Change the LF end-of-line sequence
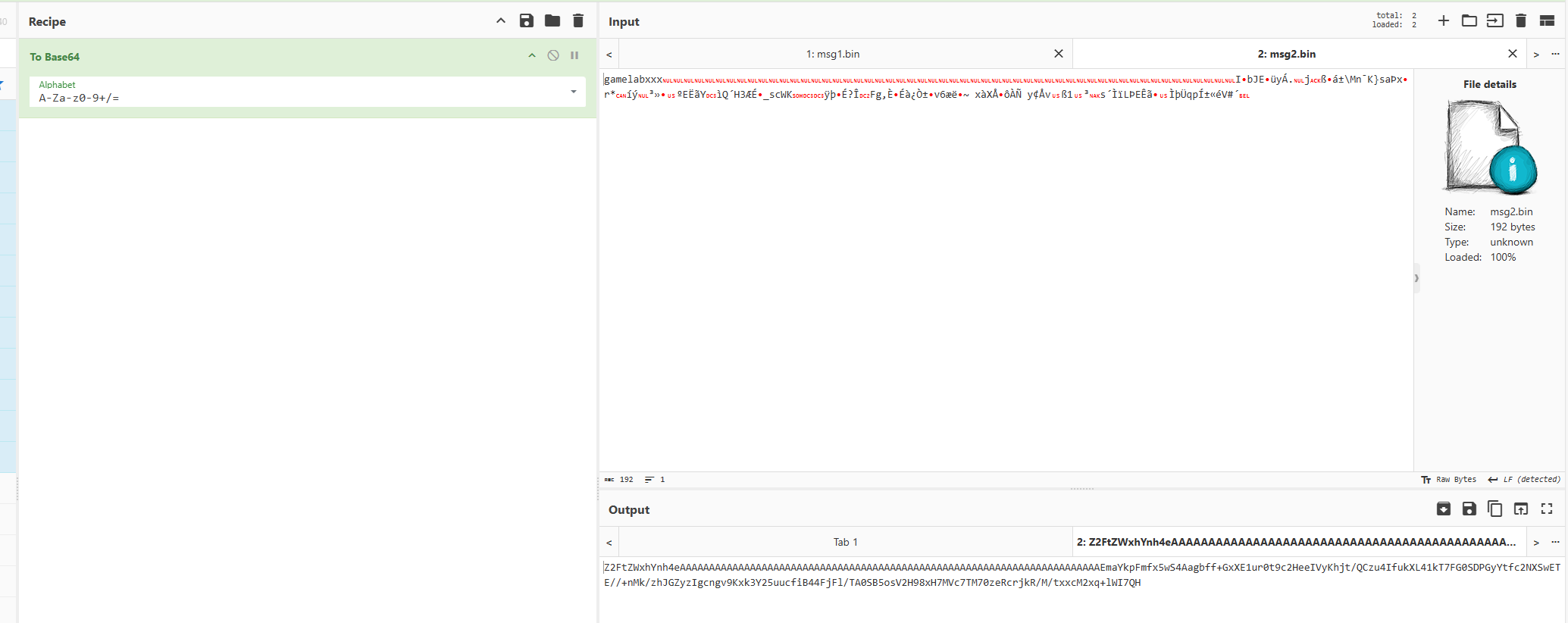 (1524, 480)
